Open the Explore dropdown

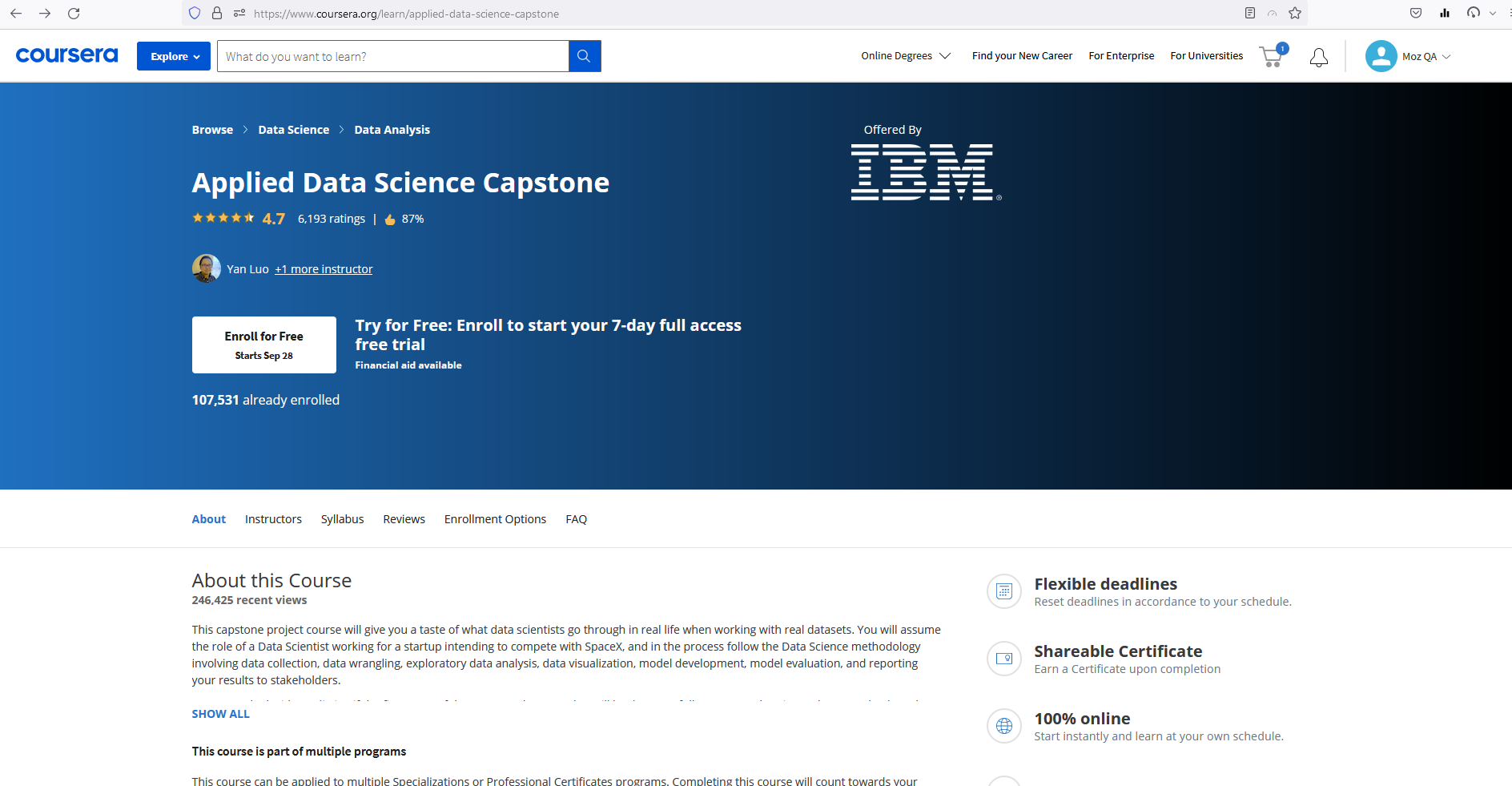173,56
